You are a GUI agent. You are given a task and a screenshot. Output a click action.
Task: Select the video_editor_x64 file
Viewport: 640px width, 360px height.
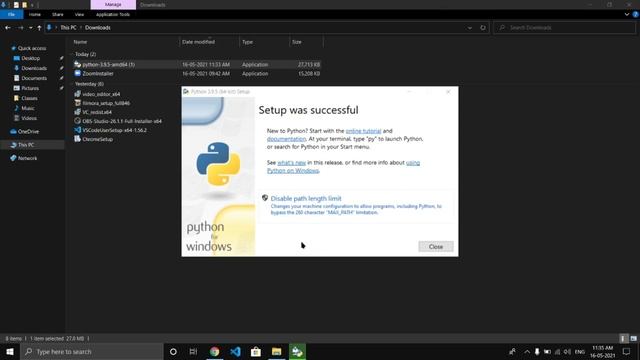[x=101, y=94]
